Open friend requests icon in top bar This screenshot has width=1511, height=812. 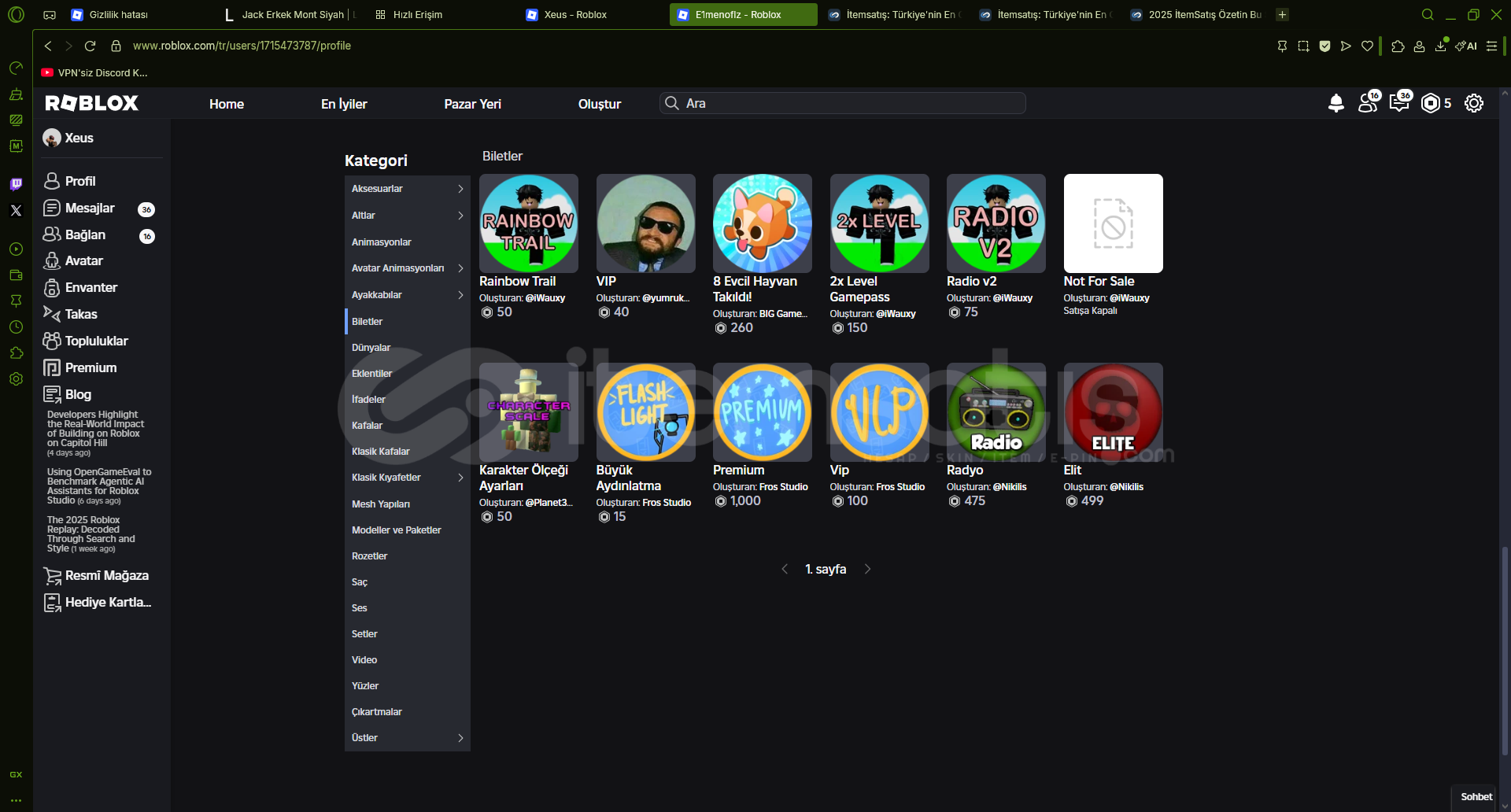point(1369,102)
